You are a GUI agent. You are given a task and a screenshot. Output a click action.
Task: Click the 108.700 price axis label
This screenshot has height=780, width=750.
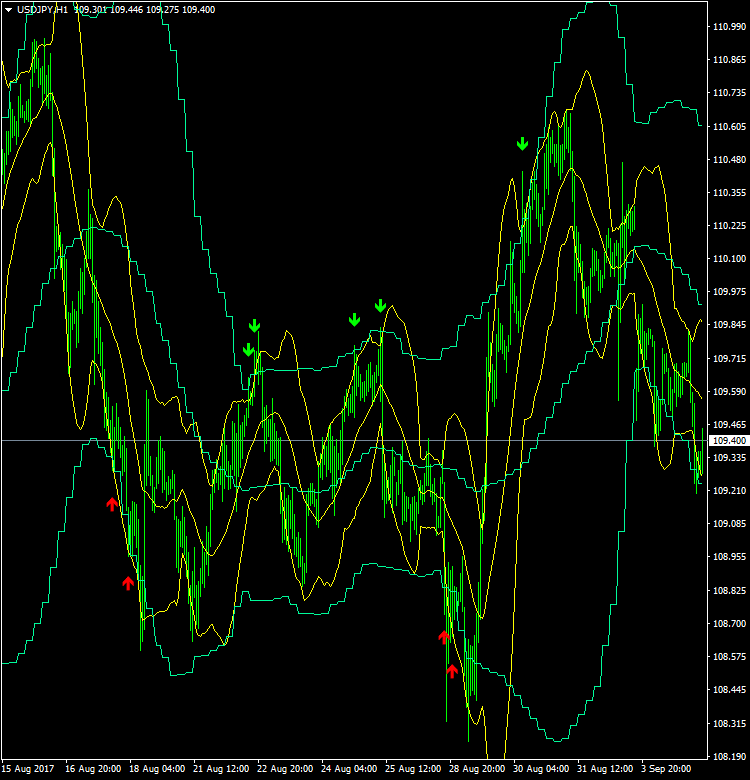[729, 623]
